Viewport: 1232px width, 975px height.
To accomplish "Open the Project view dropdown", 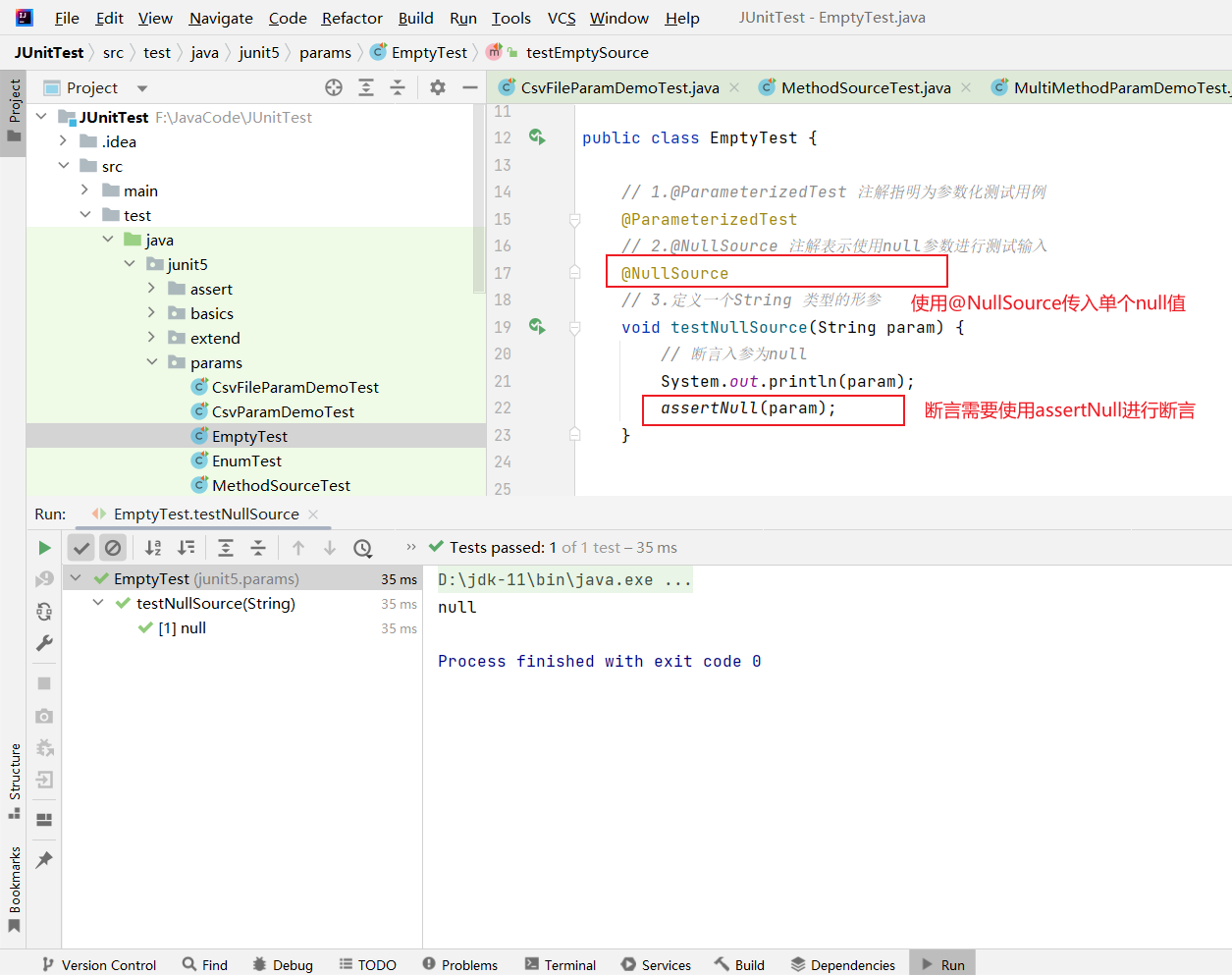I will point(142,88).
